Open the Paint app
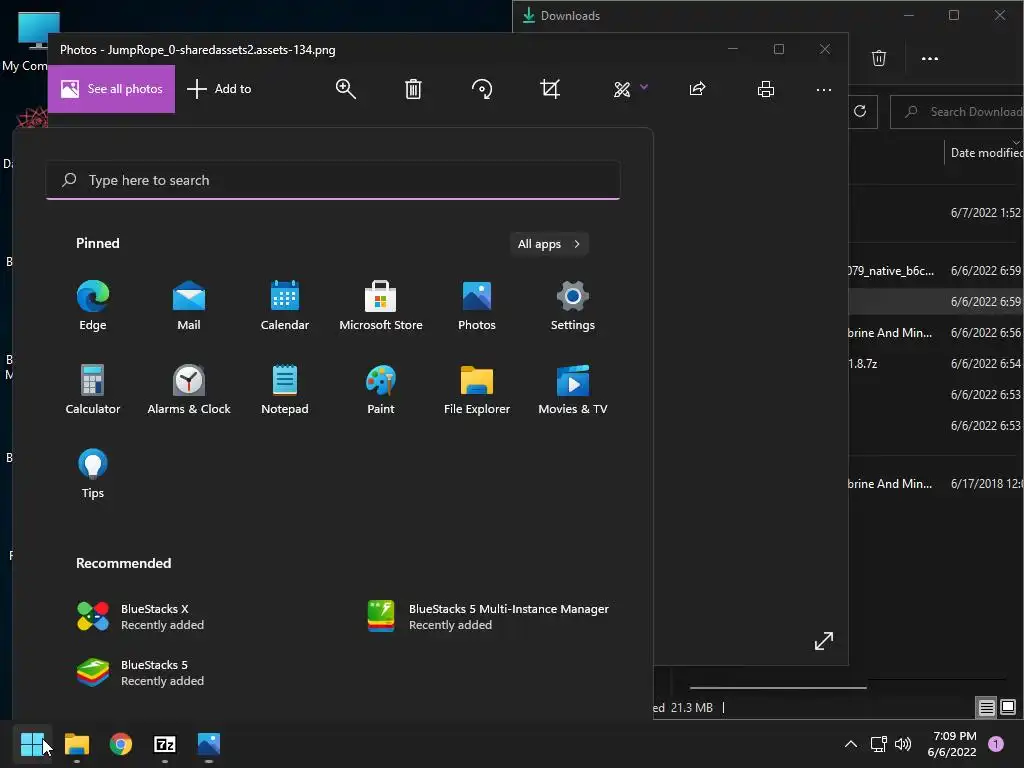The image size is (1024, 768). (x=381, y=390)
